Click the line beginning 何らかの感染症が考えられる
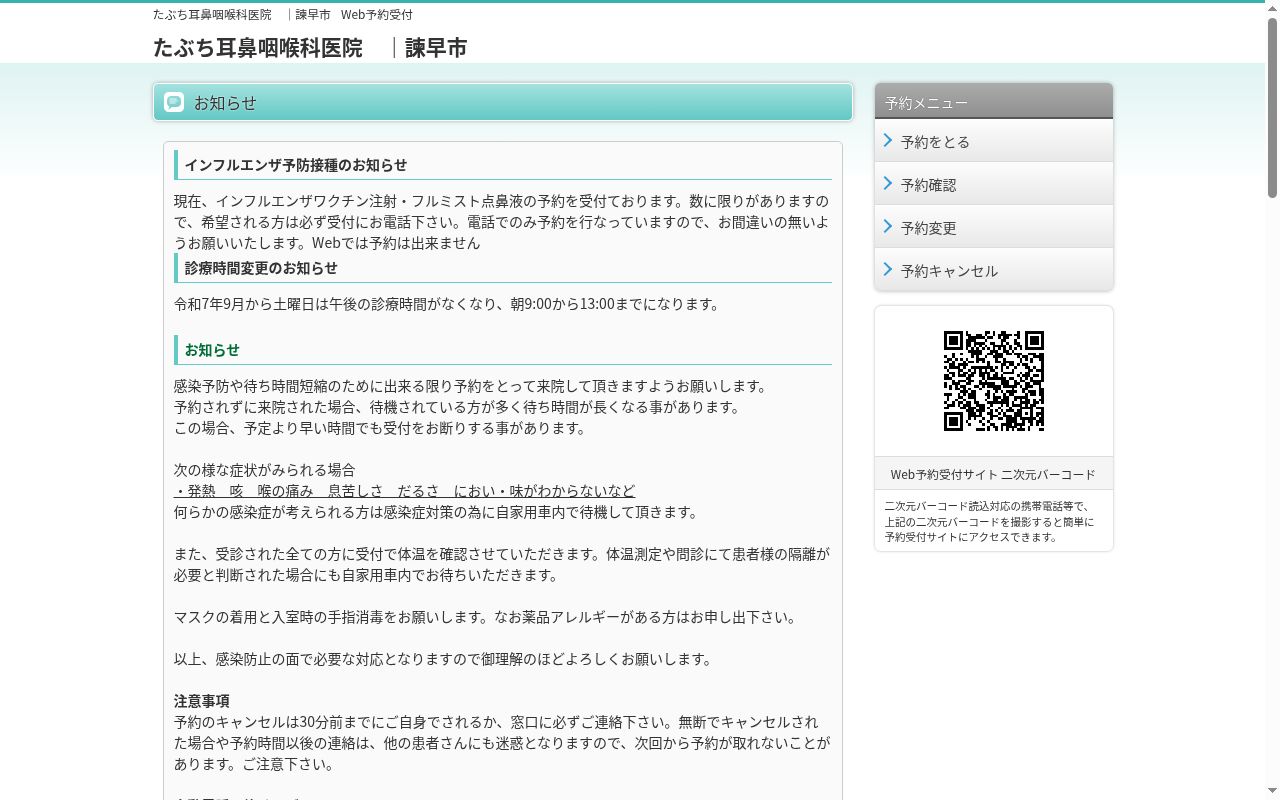Viewport: 1280px width, 800px height. point(437,512)
